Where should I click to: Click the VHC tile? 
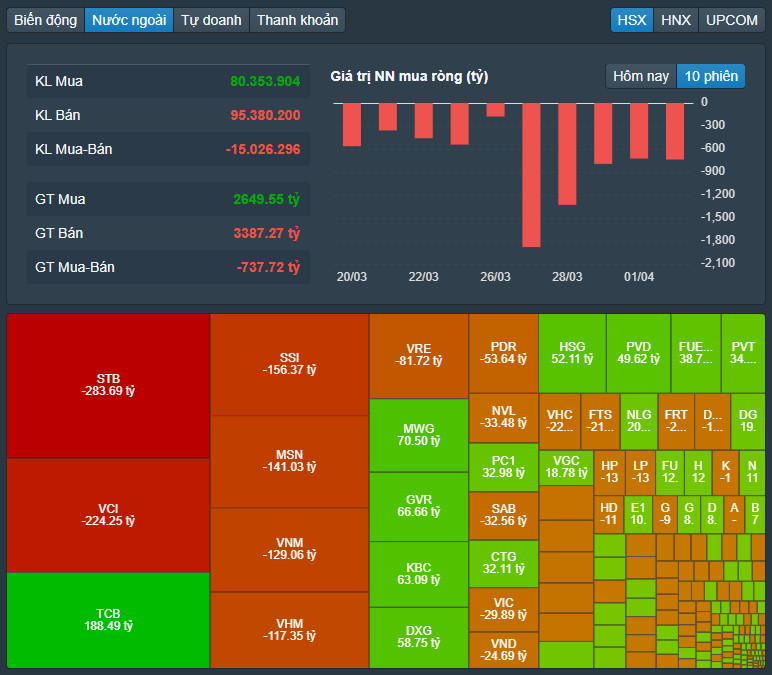tap(560, 421)
